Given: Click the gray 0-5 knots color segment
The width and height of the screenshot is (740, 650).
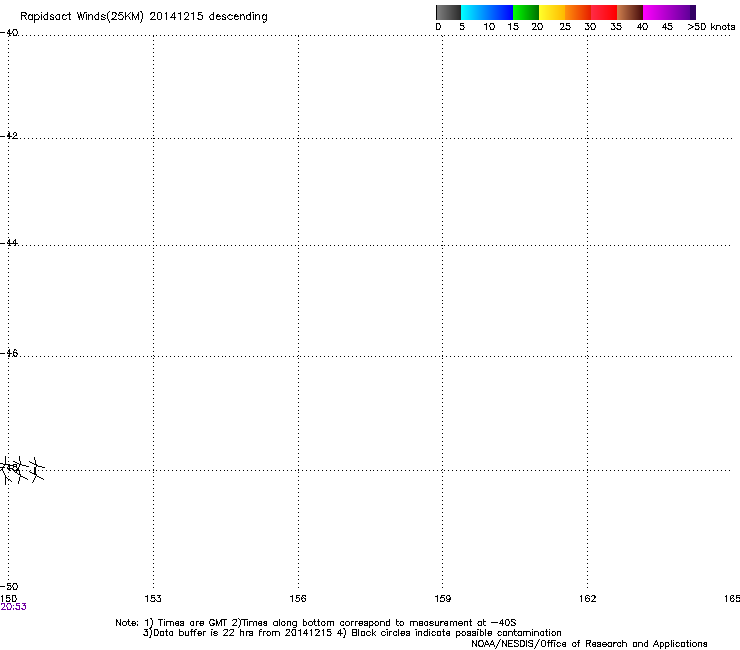Looking at the screenshot, I should (448, 12).
